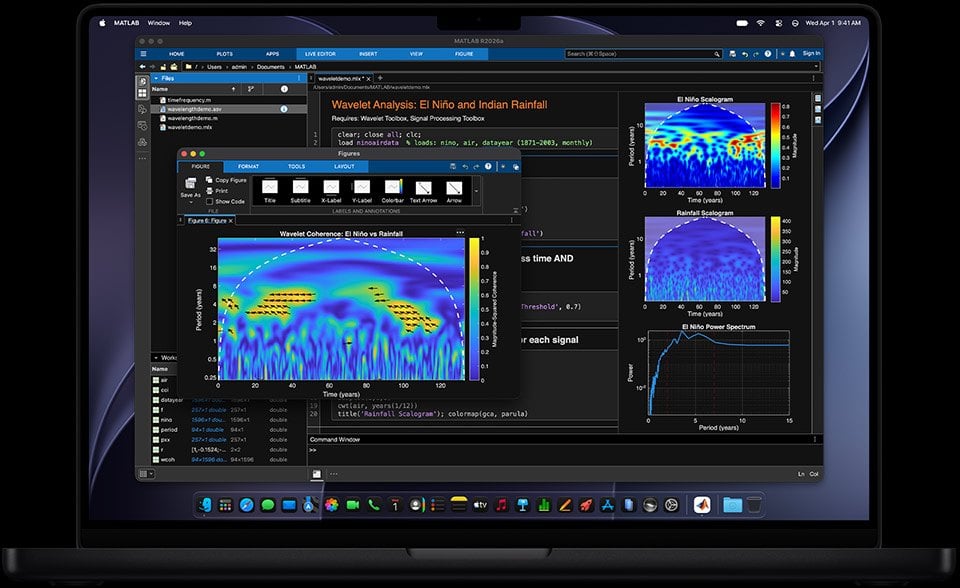The image size is (960, 588).
Task: Click the Help question mark in MATLAB toolbar
Action: pyautogui.click(x=768, y=54)
